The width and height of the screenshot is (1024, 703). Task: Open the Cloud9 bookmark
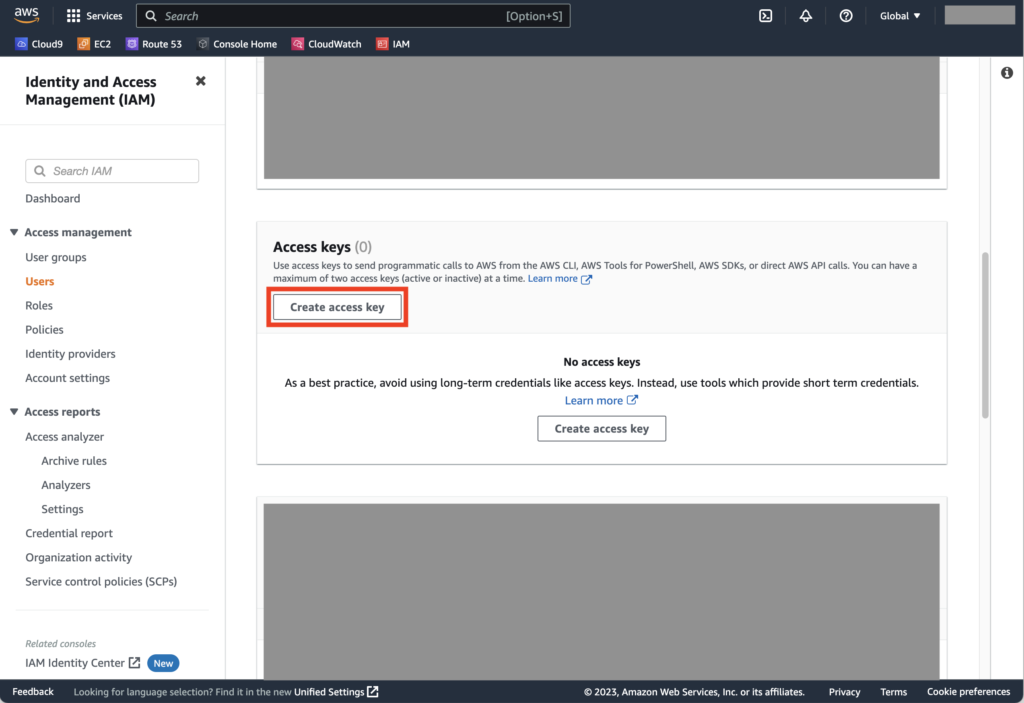point(39,44)
